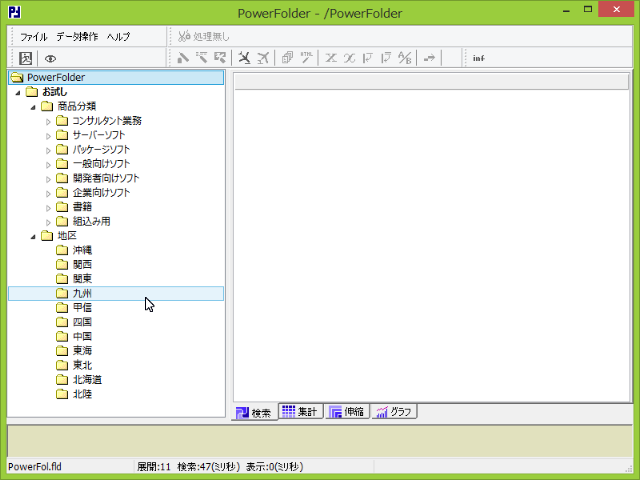The width and height of the screenshot is (640, 480).
Task: Collapse the 地区 tree node
Action: 33,236
